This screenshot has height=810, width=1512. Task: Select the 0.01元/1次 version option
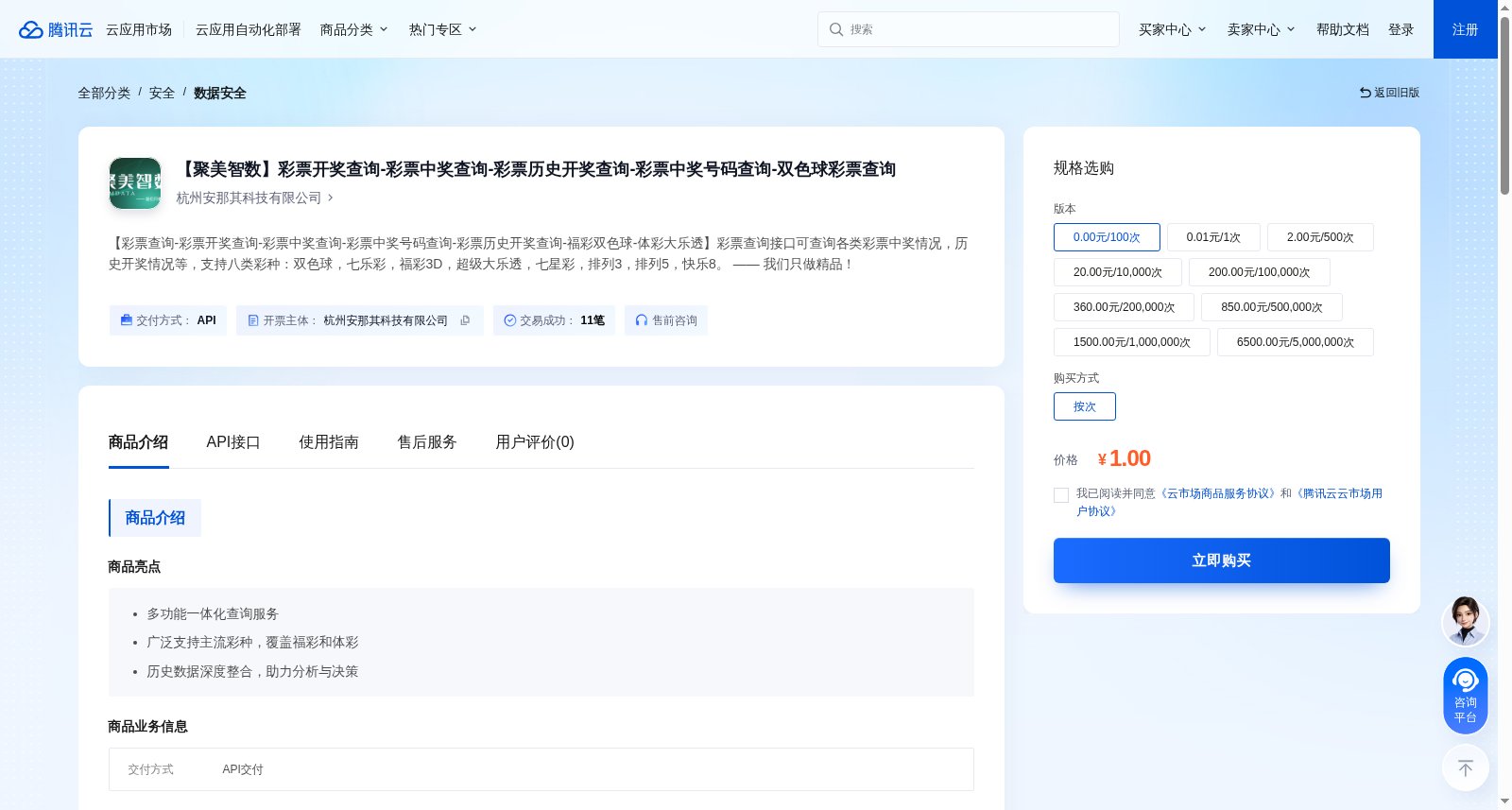coord(1213,237)
